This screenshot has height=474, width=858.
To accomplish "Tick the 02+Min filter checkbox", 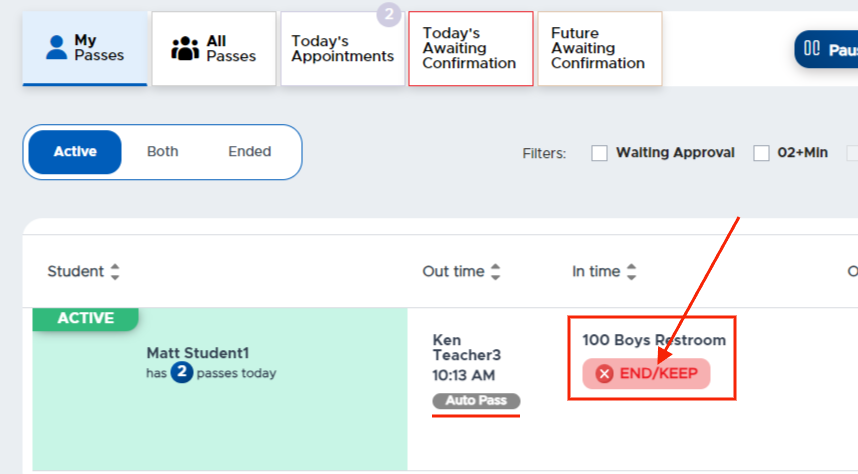I will [761, 153].
